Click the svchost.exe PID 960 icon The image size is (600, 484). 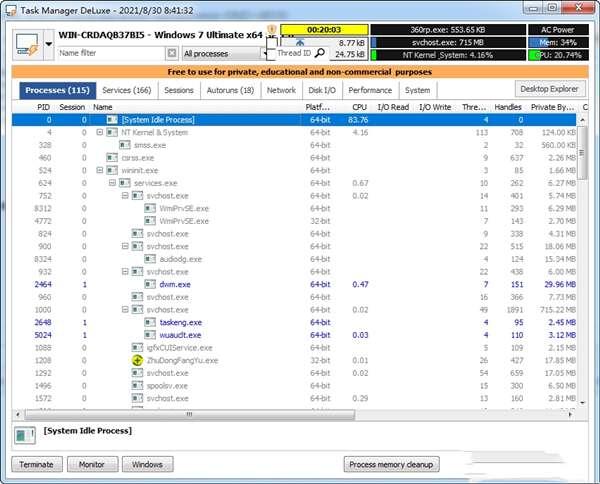[137, 297]
